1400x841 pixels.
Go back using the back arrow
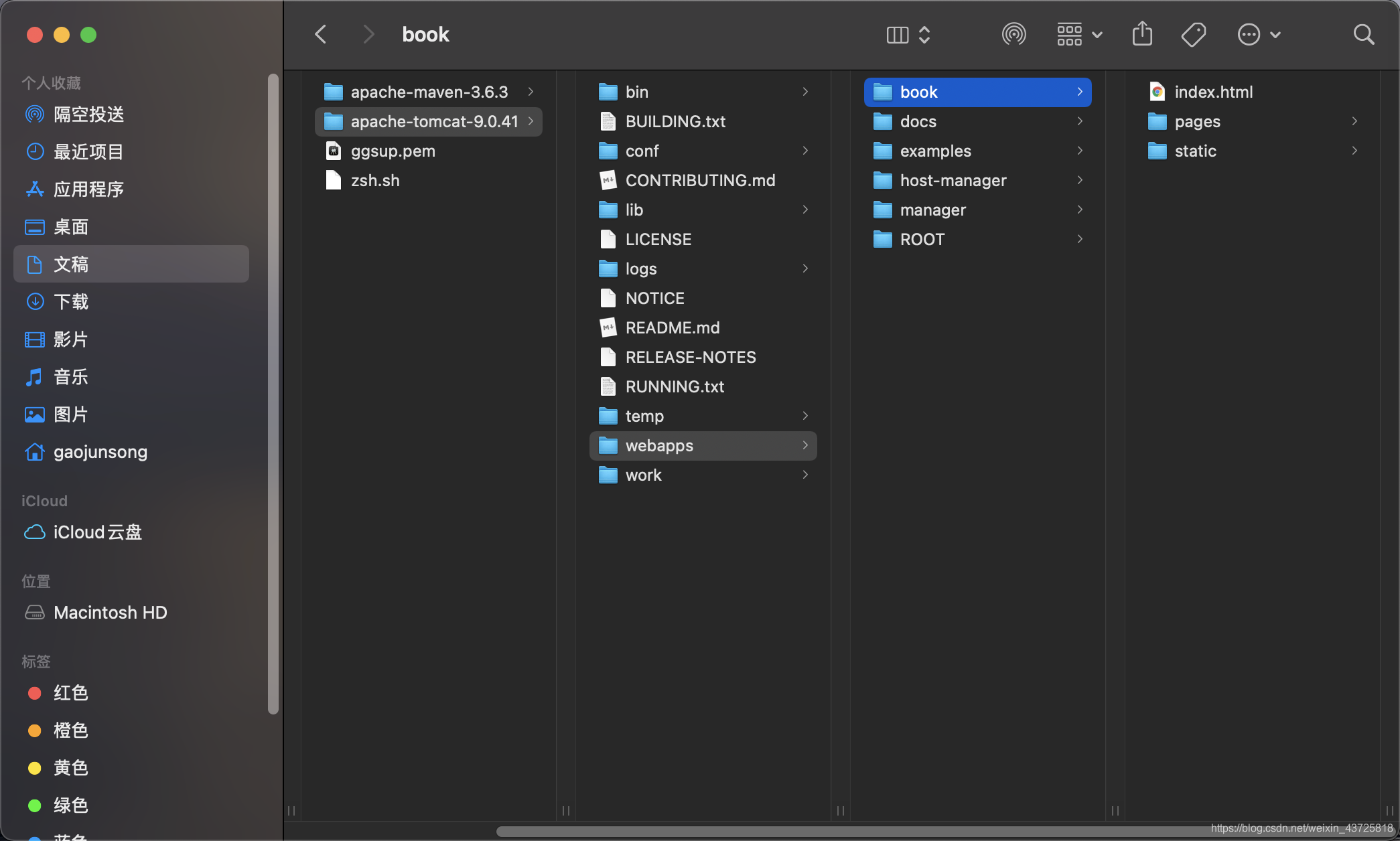click(321, 34)
